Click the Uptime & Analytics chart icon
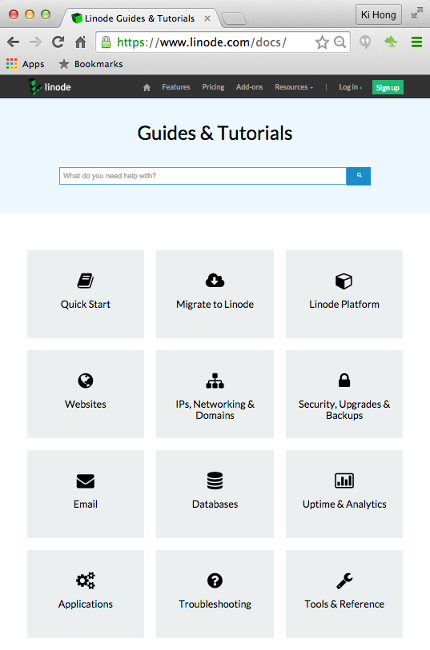 tap(344, 480)
